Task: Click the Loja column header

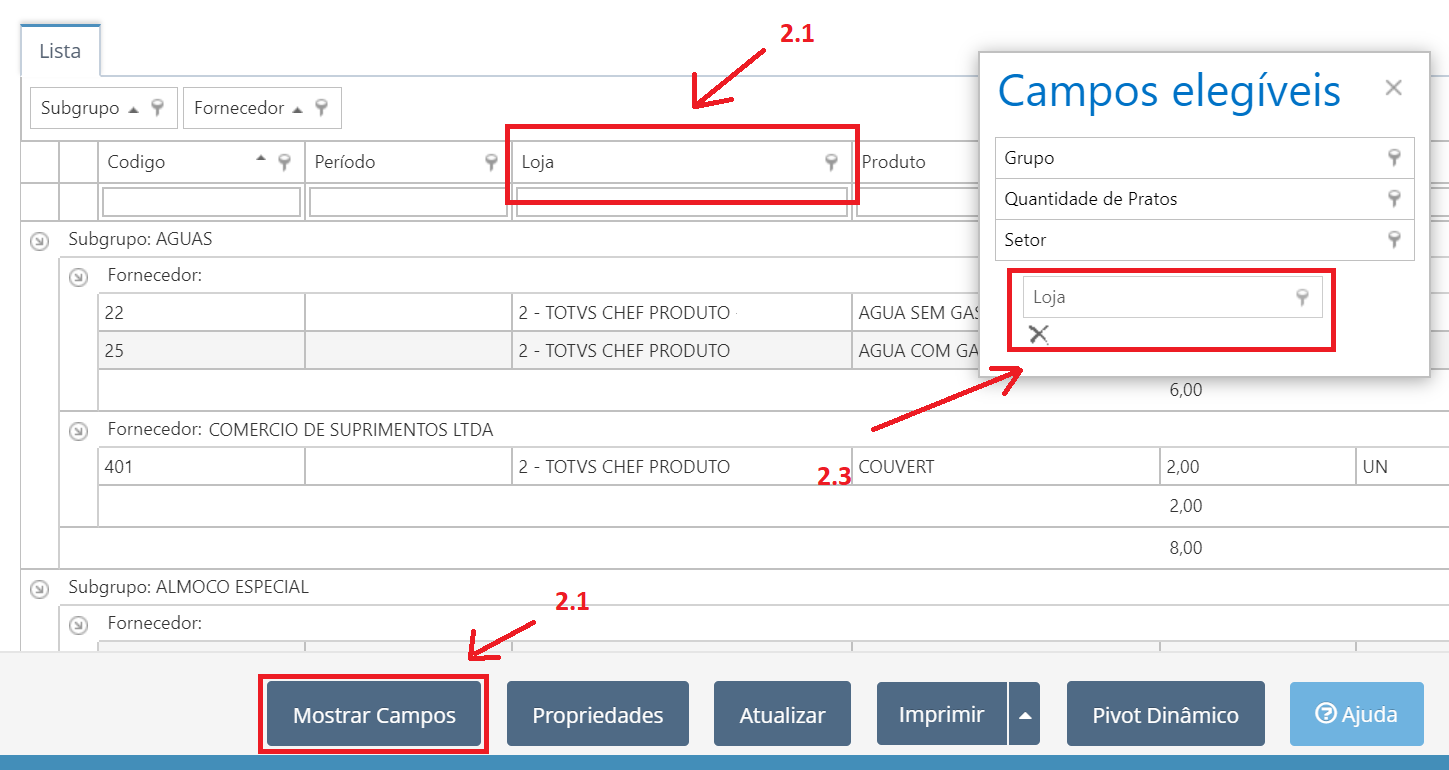Action: pos(682,162)
